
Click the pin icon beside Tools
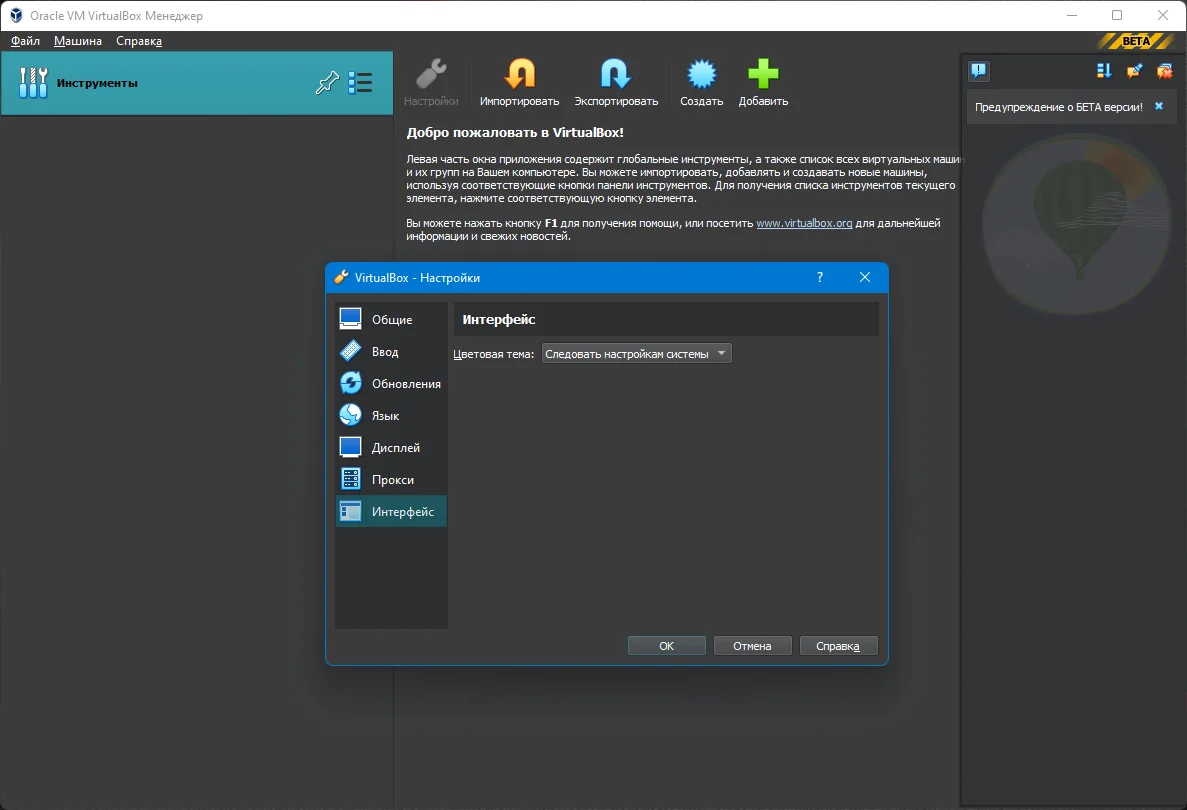pyautogui.click(x=327, y=83)
